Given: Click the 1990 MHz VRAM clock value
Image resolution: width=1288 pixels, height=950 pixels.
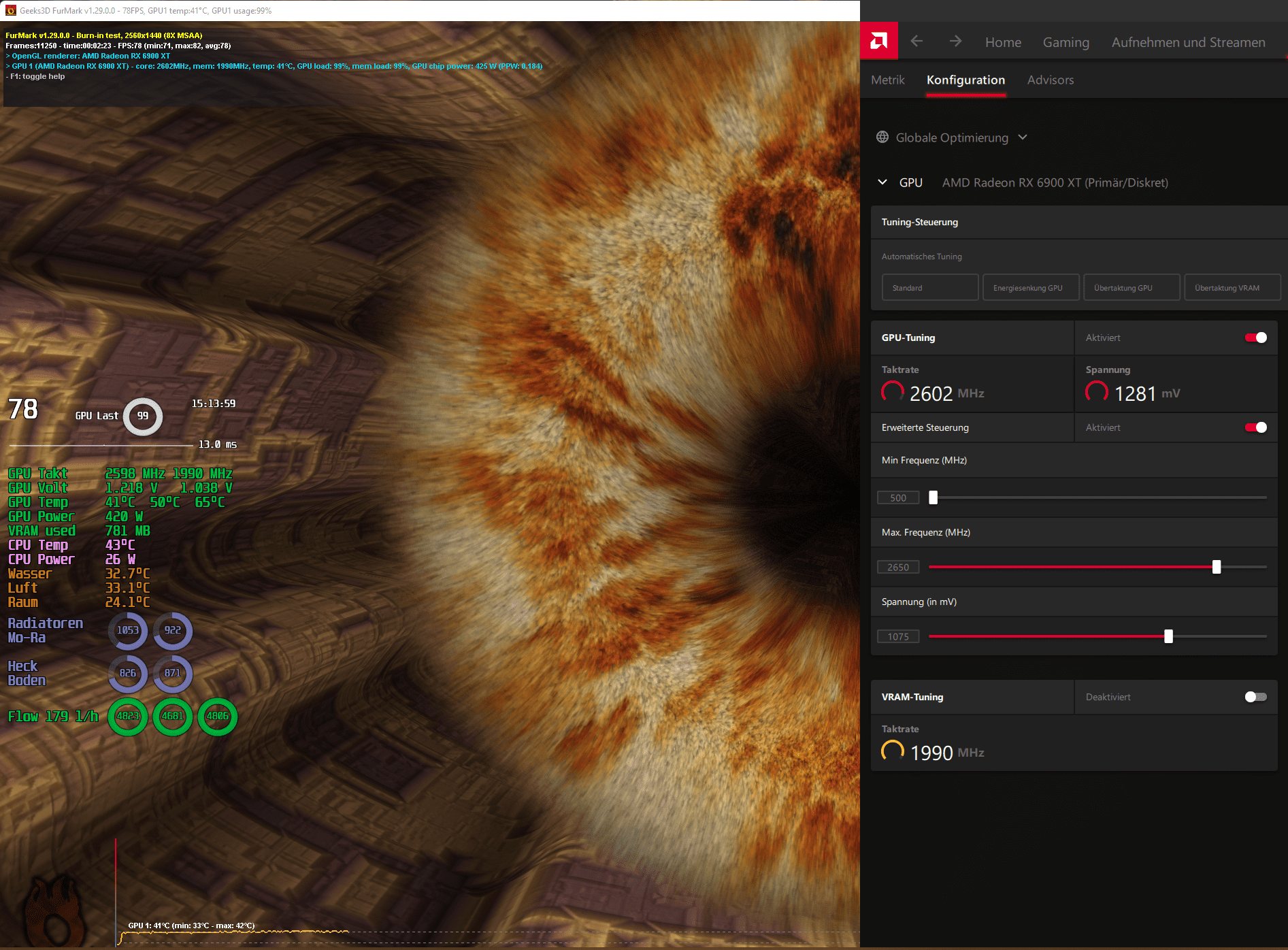Looking at the screenshot, I should pyautogui.click(x=947, y=753).
